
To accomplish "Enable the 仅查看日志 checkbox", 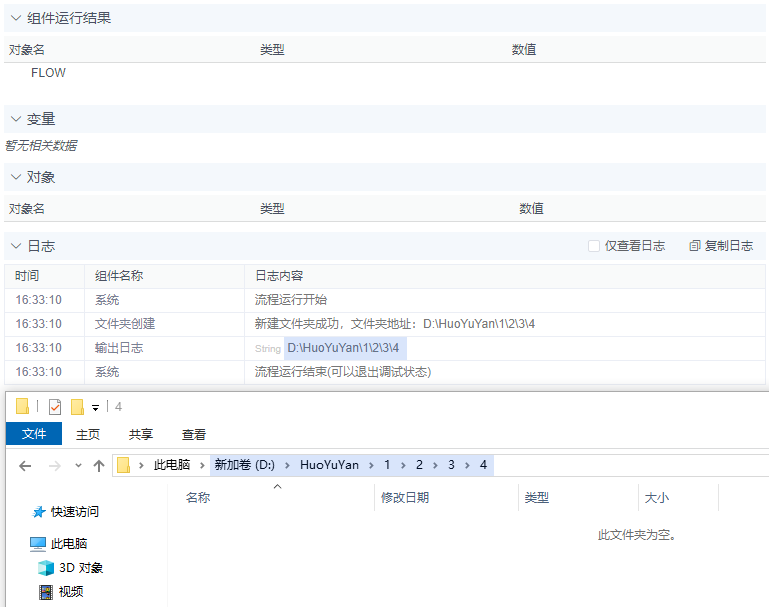I will (594, 246).
